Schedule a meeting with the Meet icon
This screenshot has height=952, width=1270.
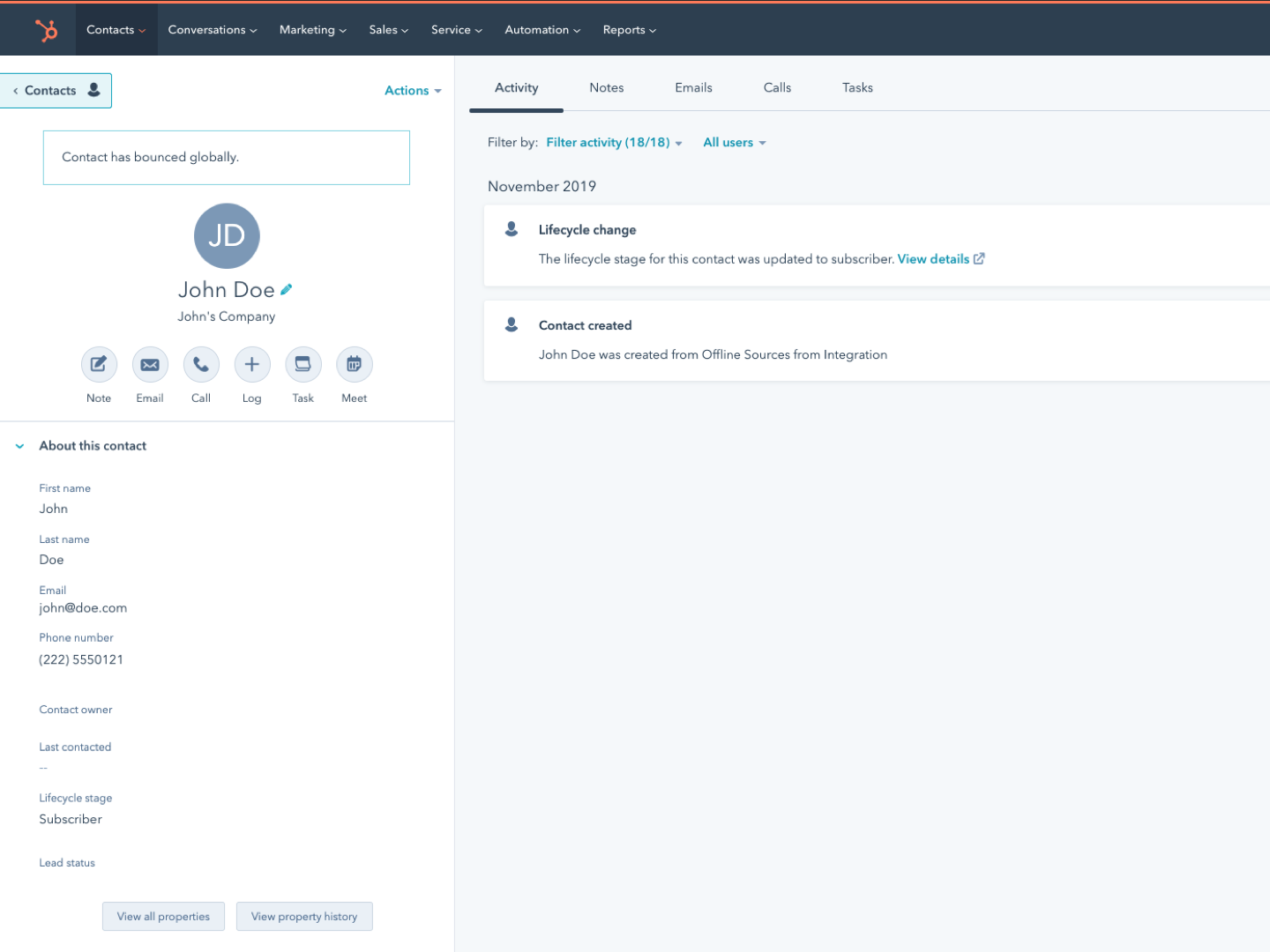point(355,364)
